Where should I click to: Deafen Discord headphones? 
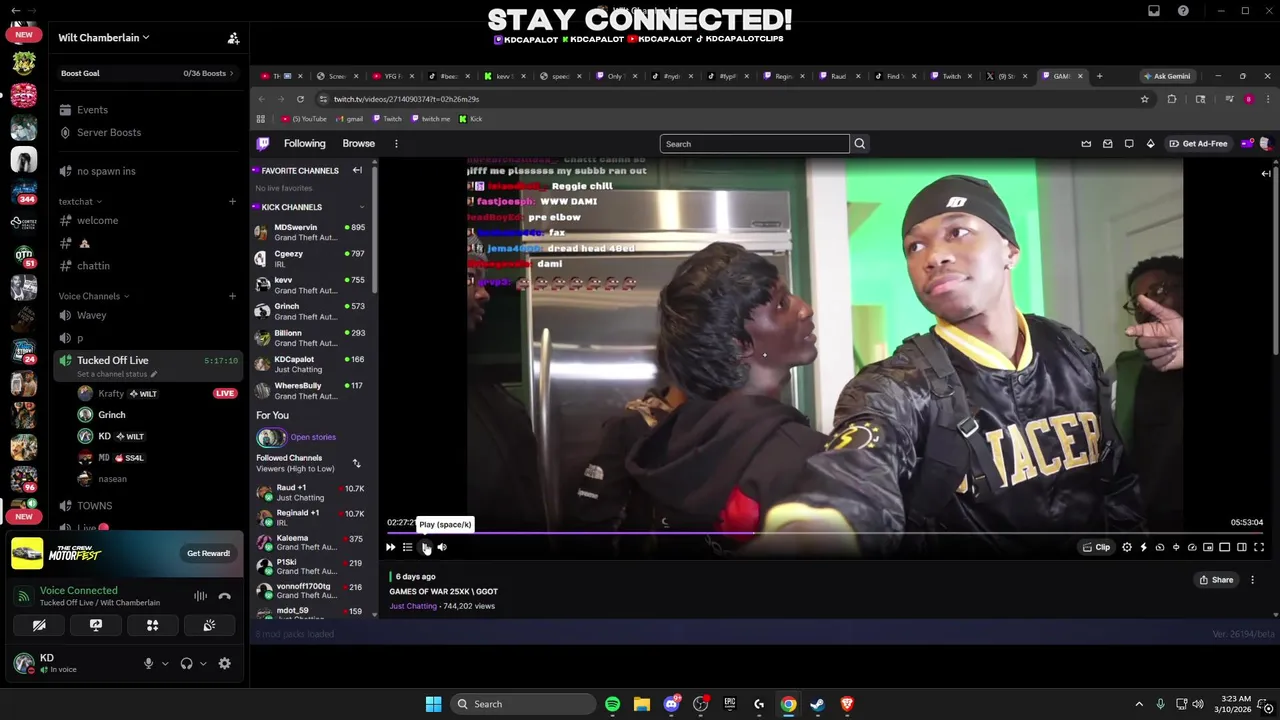tap(186, 663)
